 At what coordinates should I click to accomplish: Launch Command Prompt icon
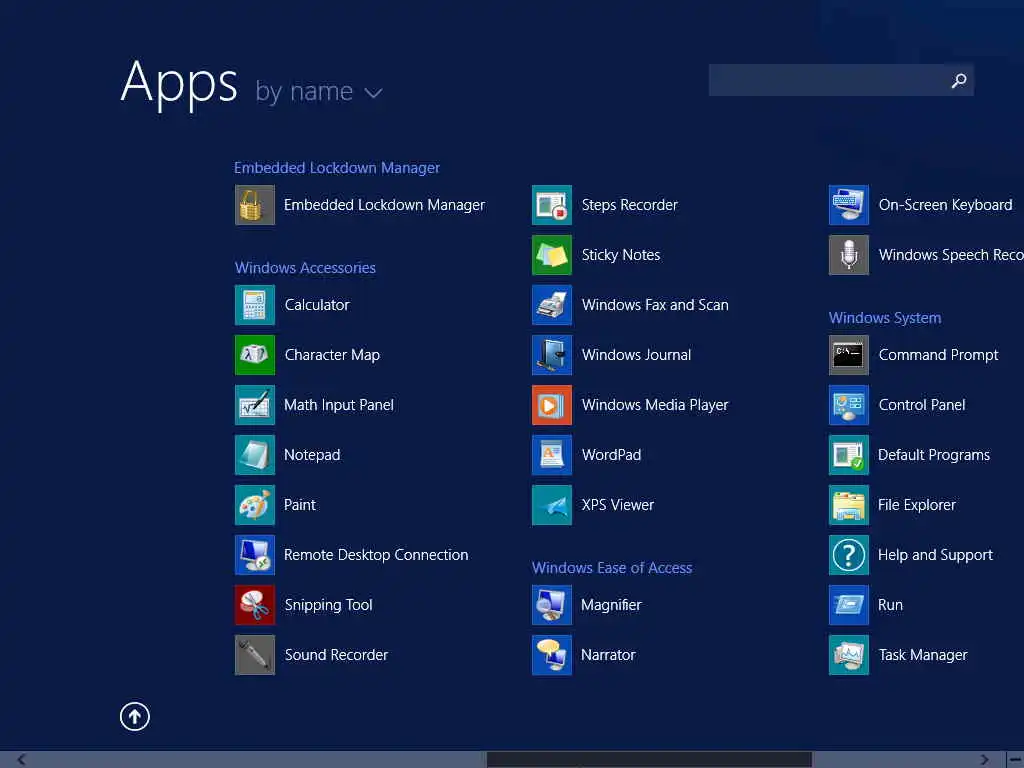coord(849,355)
